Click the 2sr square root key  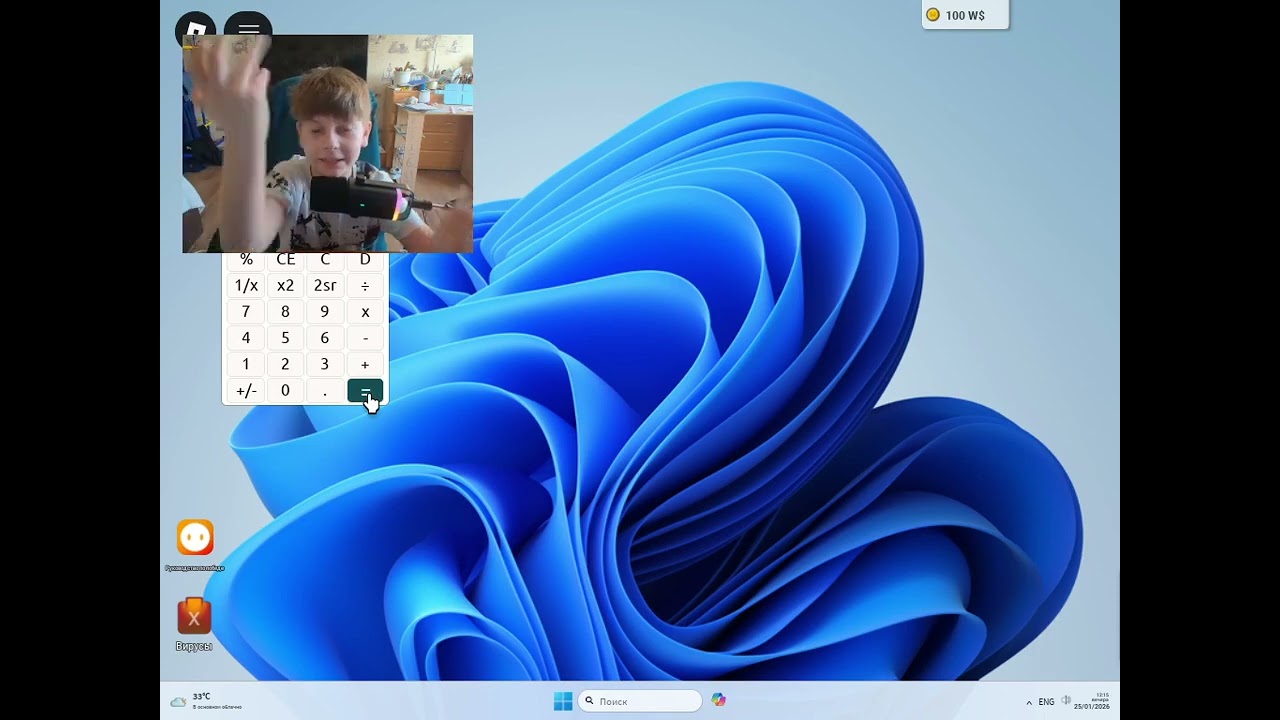click(x=325, y=285)
